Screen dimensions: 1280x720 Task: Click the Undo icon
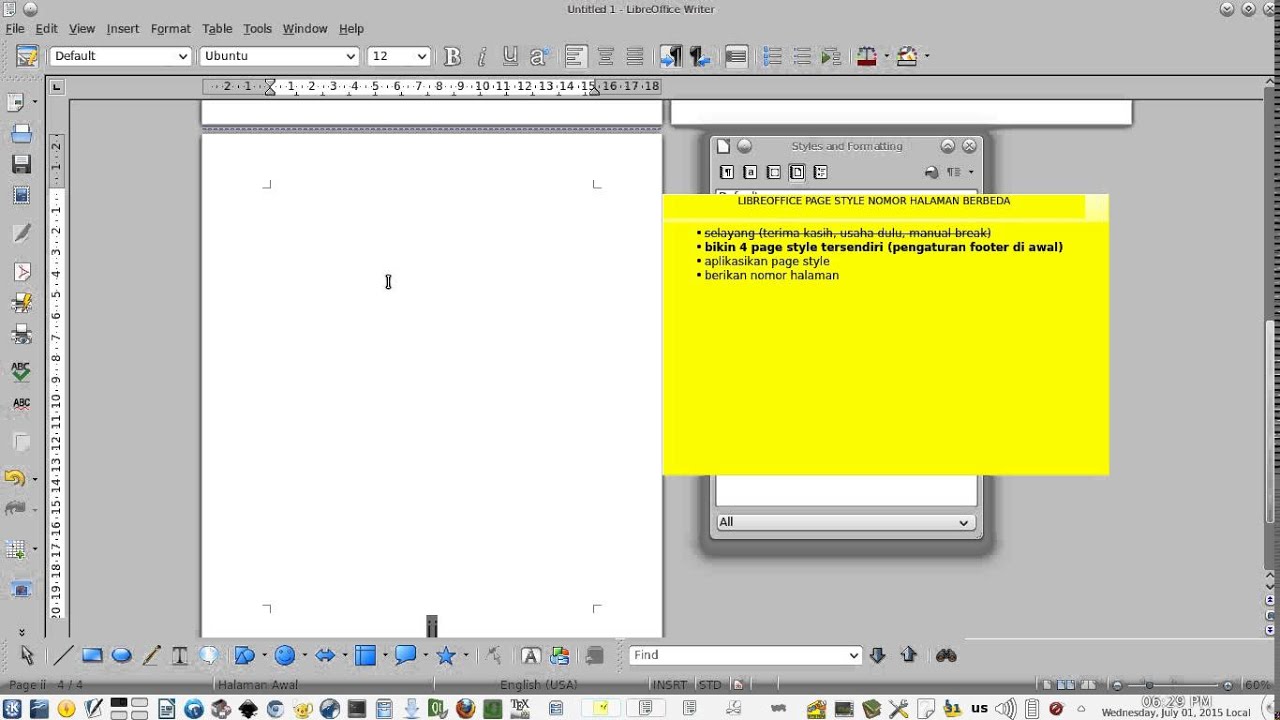click(15, 478)
